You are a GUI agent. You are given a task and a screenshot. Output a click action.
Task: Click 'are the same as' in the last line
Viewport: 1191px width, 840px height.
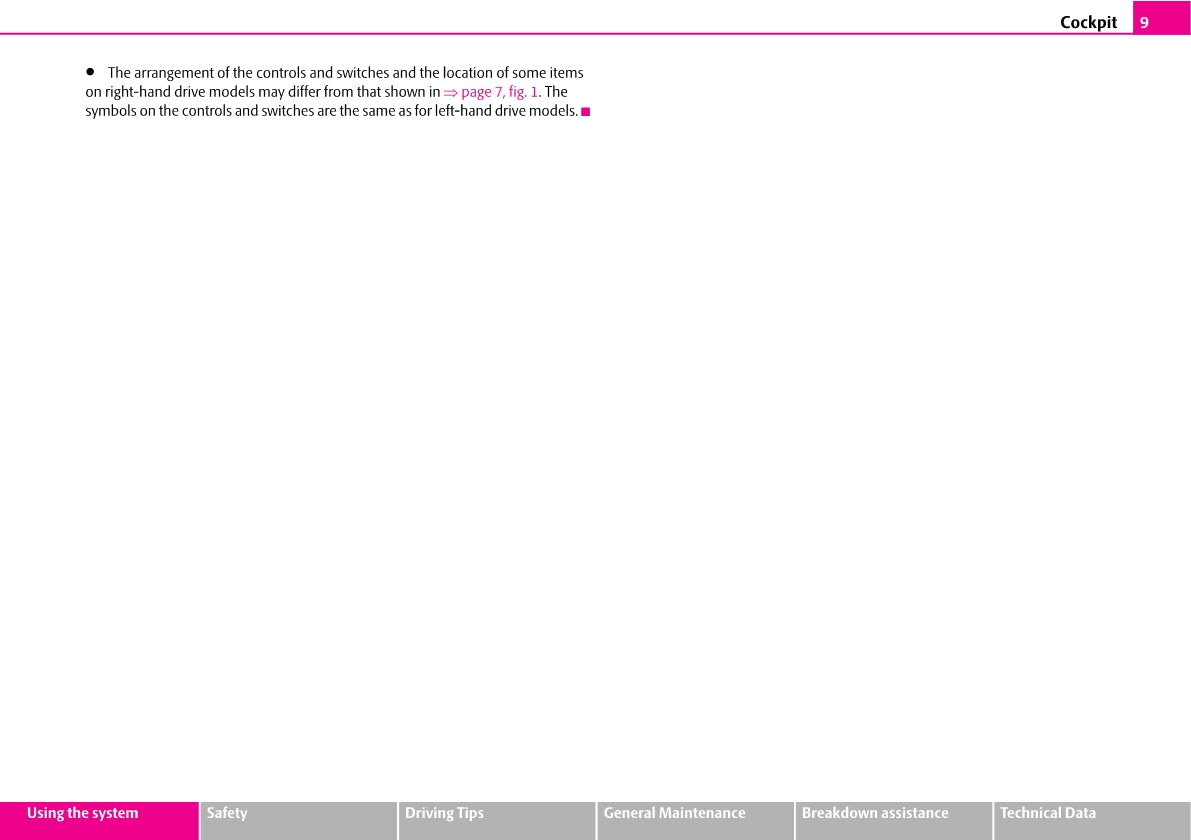click(x=364, y=111)
